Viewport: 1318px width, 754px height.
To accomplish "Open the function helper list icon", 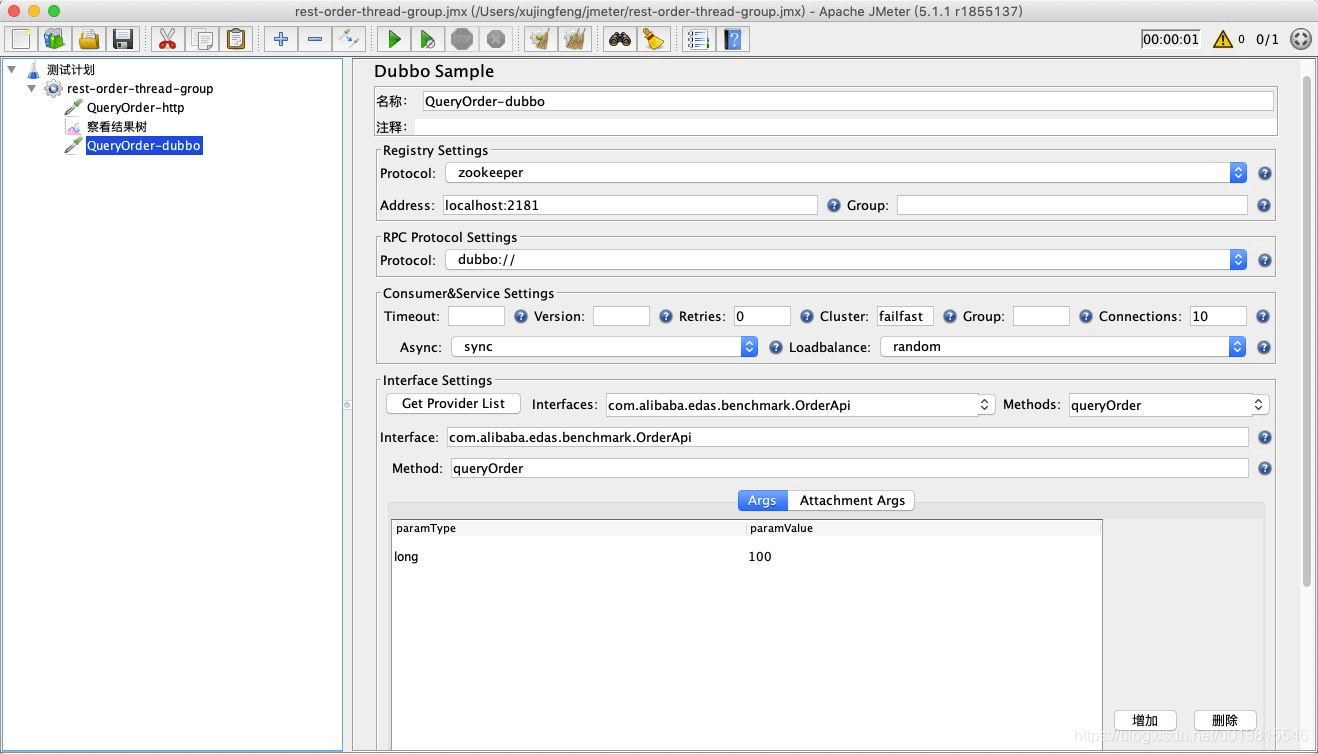I will point(699,39).
